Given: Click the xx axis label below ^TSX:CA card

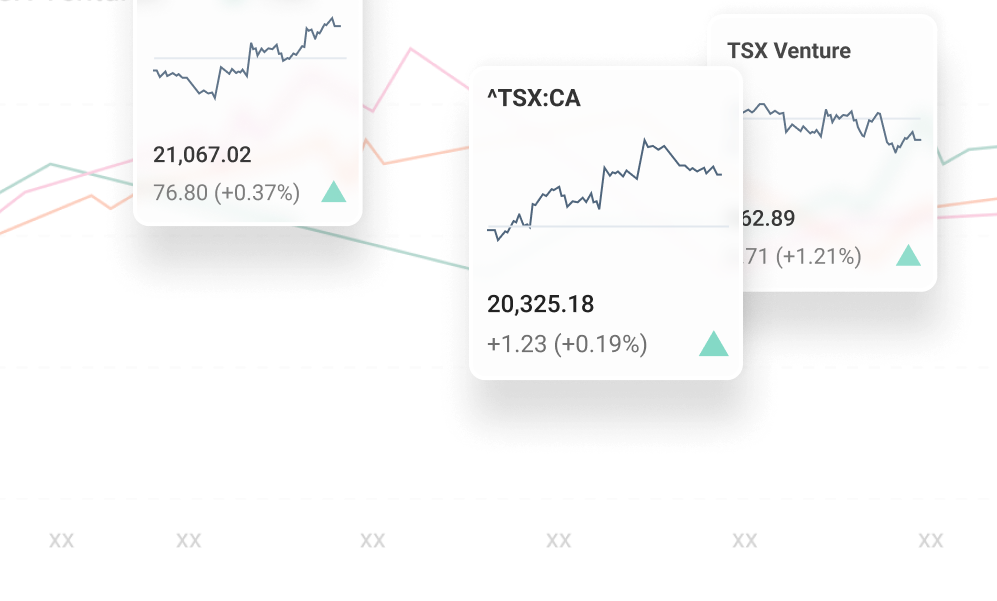Looking at the screenshot, I should coord(559,541).
